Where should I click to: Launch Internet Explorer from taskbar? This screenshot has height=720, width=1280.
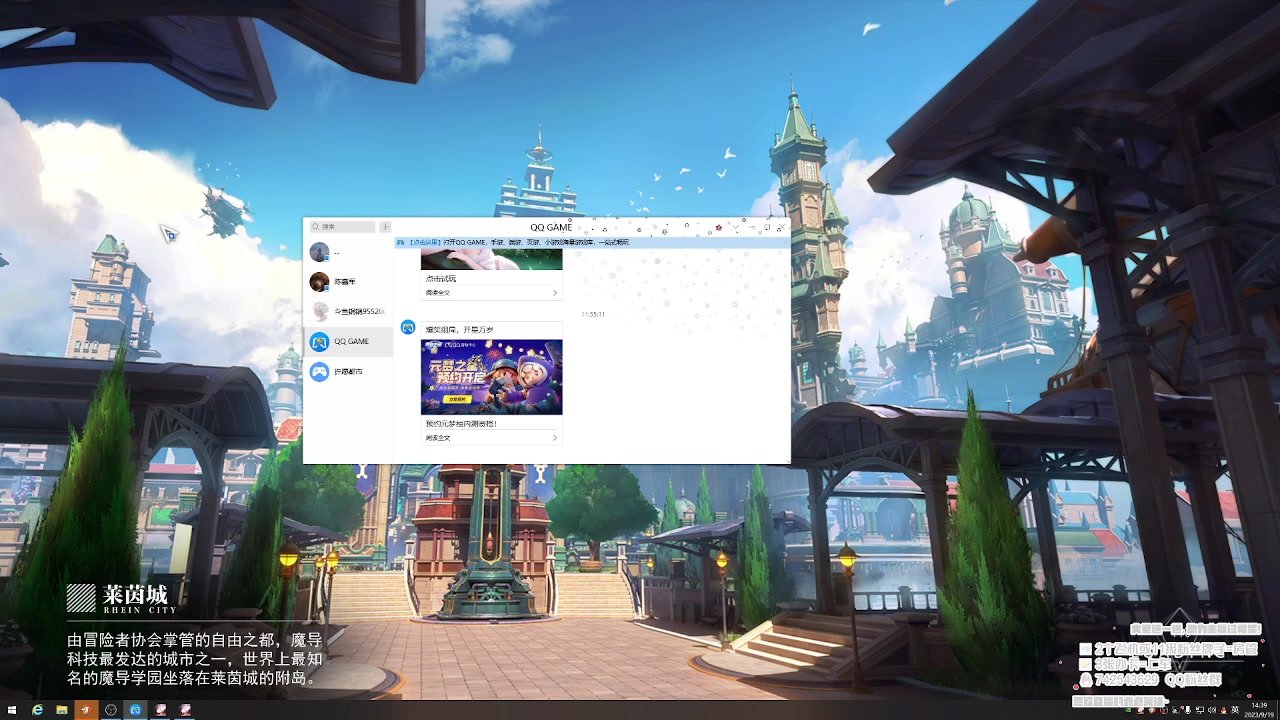pyautogui.click(x=38, y=710)
